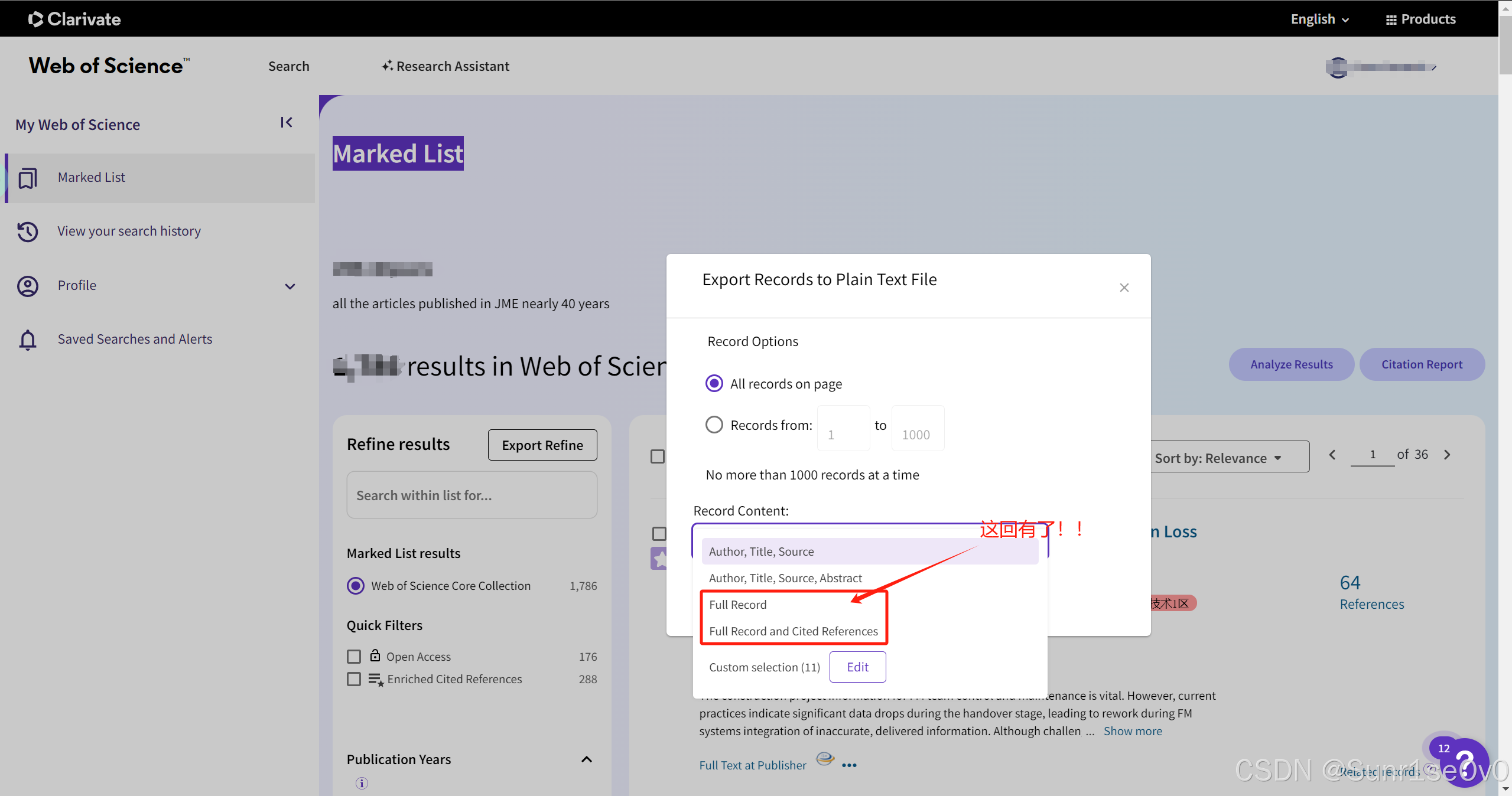Expand the Profile submenu chevron

coord(290,286)
